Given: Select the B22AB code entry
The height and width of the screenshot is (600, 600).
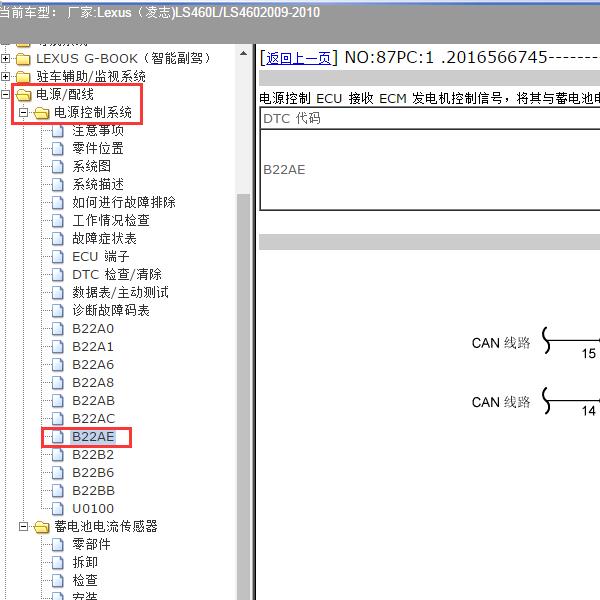Looking at the screenshot, I should click(x=93, y=401).
